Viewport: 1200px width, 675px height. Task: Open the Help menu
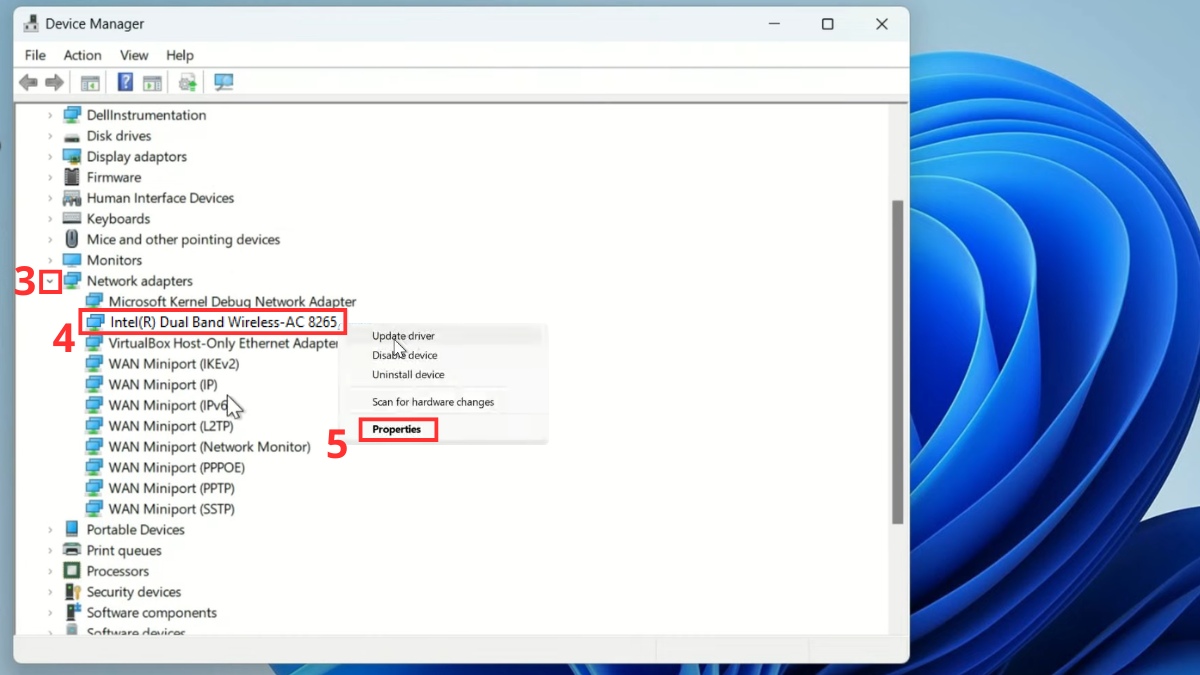[180, 55]
